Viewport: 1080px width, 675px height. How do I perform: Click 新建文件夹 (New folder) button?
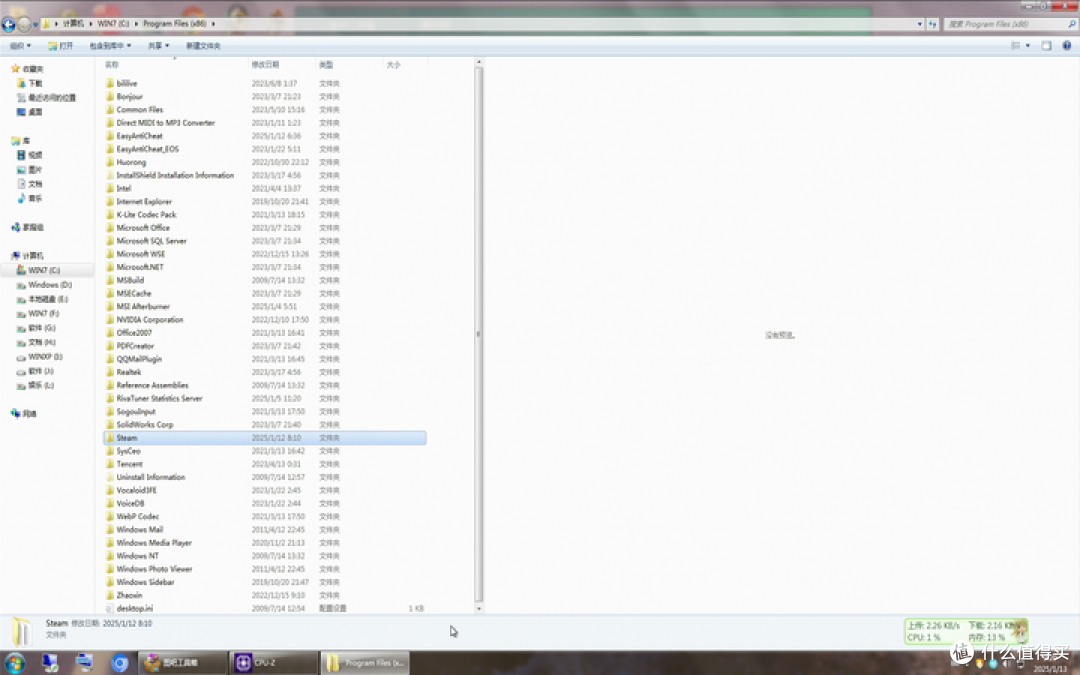click(203, 46)
